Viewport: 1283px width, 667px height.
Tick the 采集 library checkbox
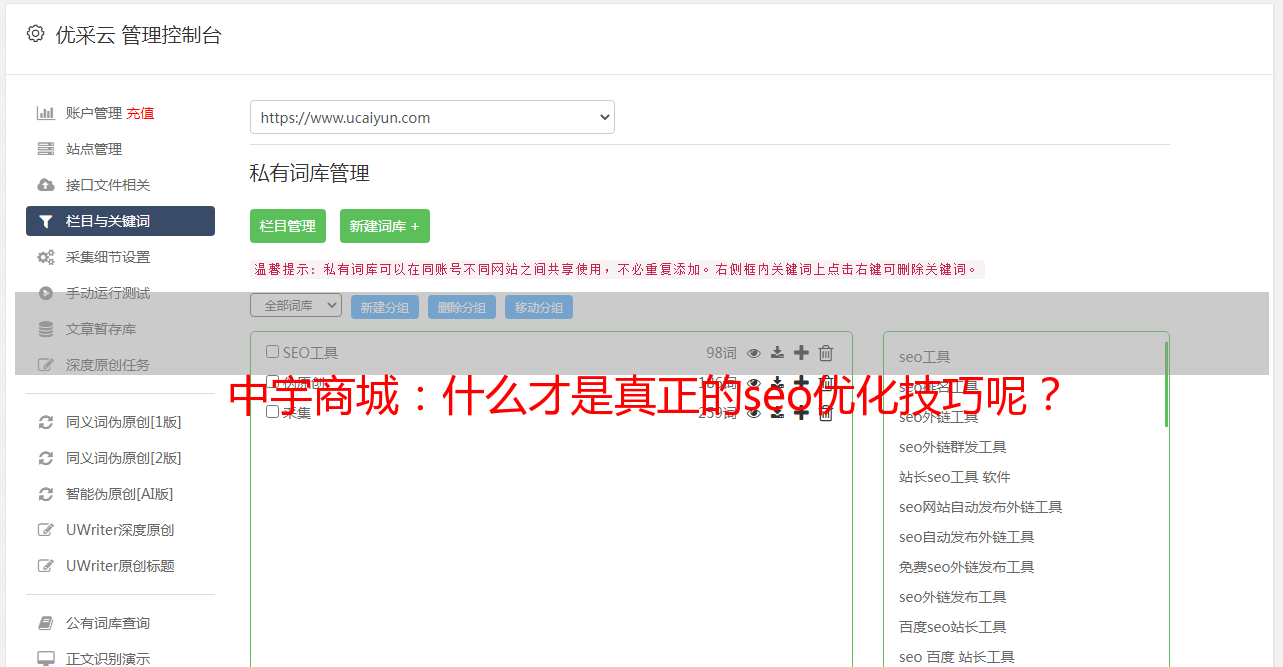pos(272,411)
